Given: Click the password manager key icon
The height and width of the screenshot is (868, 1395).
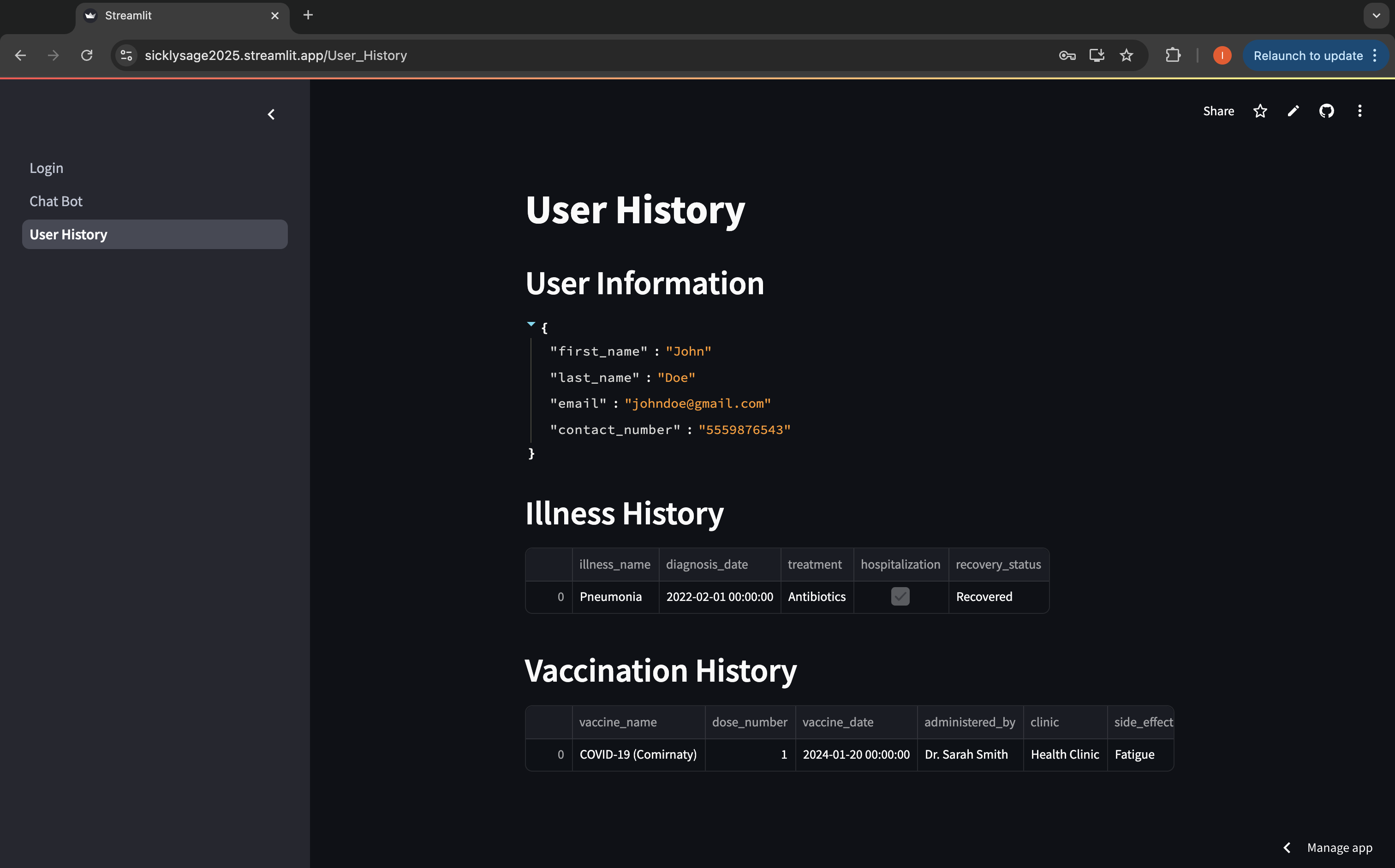Looking at the screenshot, I should (1067, 56).
